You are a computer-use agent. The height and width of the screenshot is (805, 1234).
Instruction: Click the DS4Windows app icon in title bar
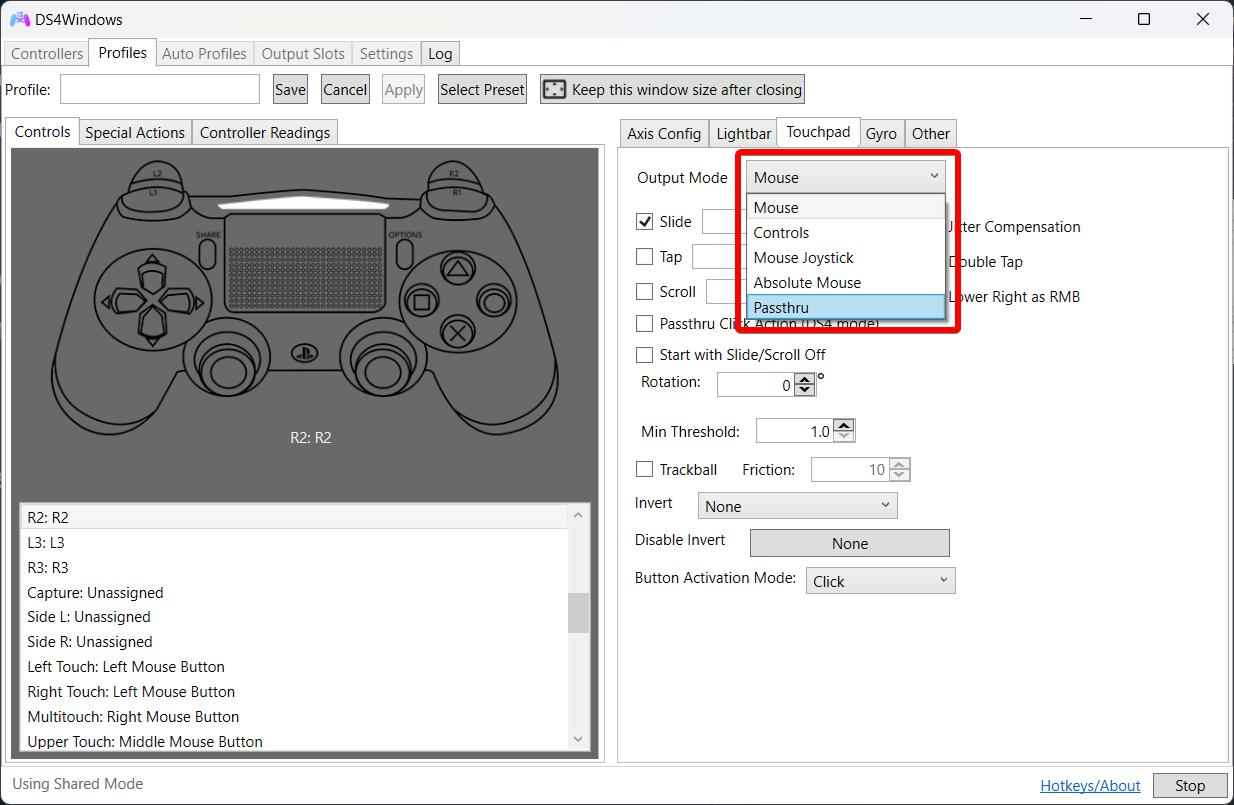[x=19, y=19]
